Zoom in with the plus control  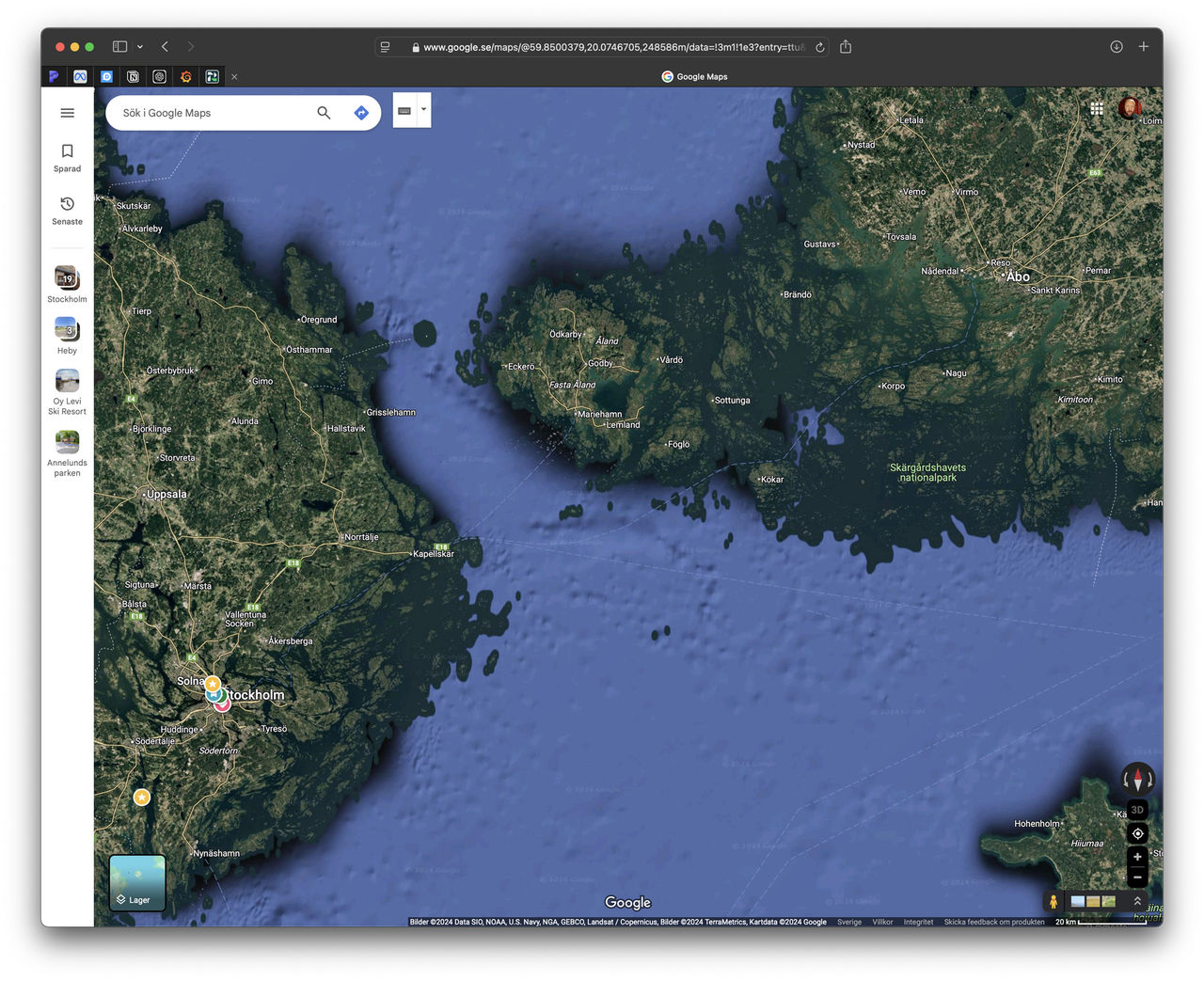point(1137,857)
